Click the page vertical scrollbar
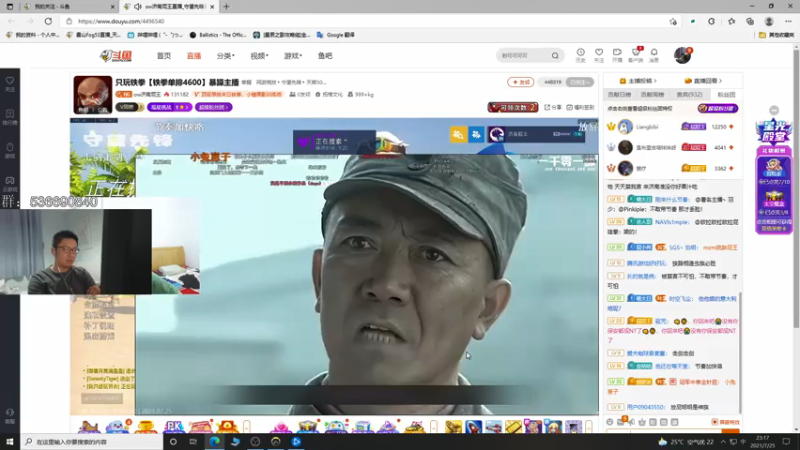The width and height of the screenshot is (800, 450). tap(796, 189)
